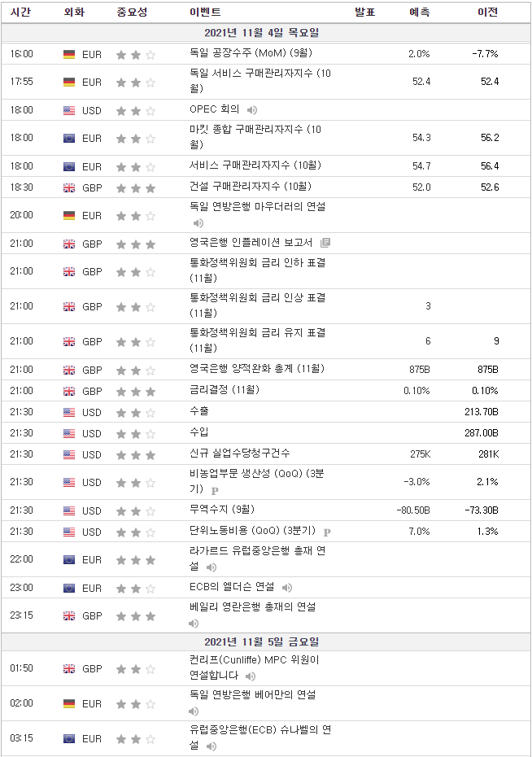The image size is (532, 757).
Task: Click importance stars on 신규 실업수당청구건수 row
Action: (x=136, y=455)
